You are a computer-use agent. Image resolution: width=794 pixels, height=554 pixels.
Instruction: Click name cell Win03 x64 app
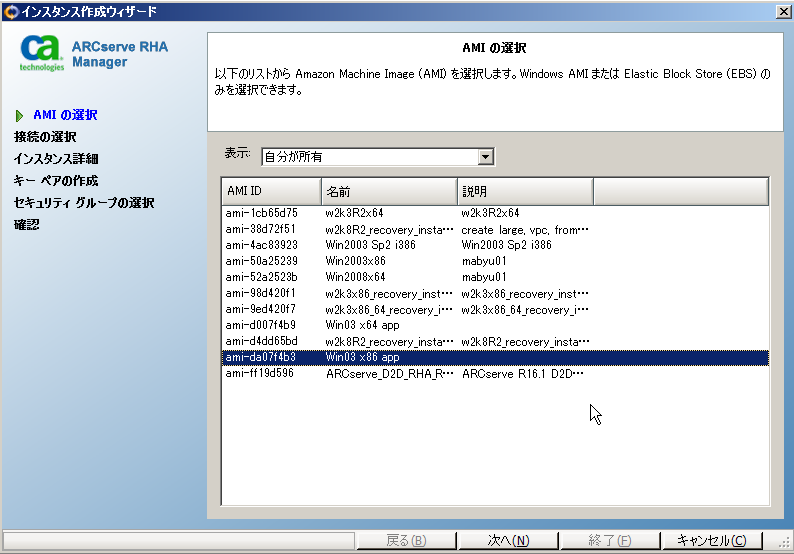point(363,325)
